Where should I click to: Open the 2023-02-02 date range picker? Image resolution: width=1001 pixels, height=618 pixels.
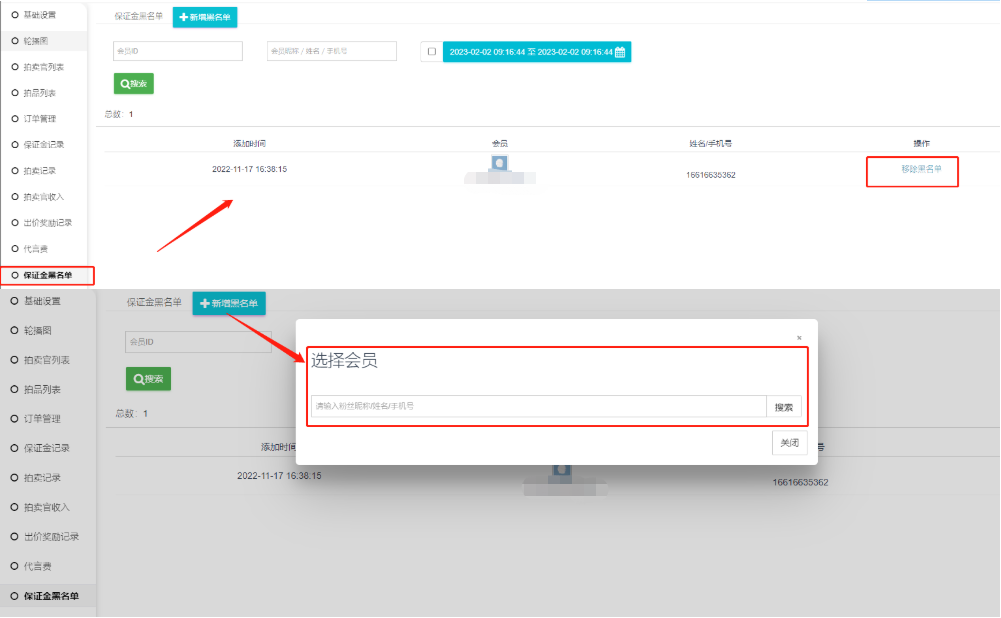click(530, 52)
